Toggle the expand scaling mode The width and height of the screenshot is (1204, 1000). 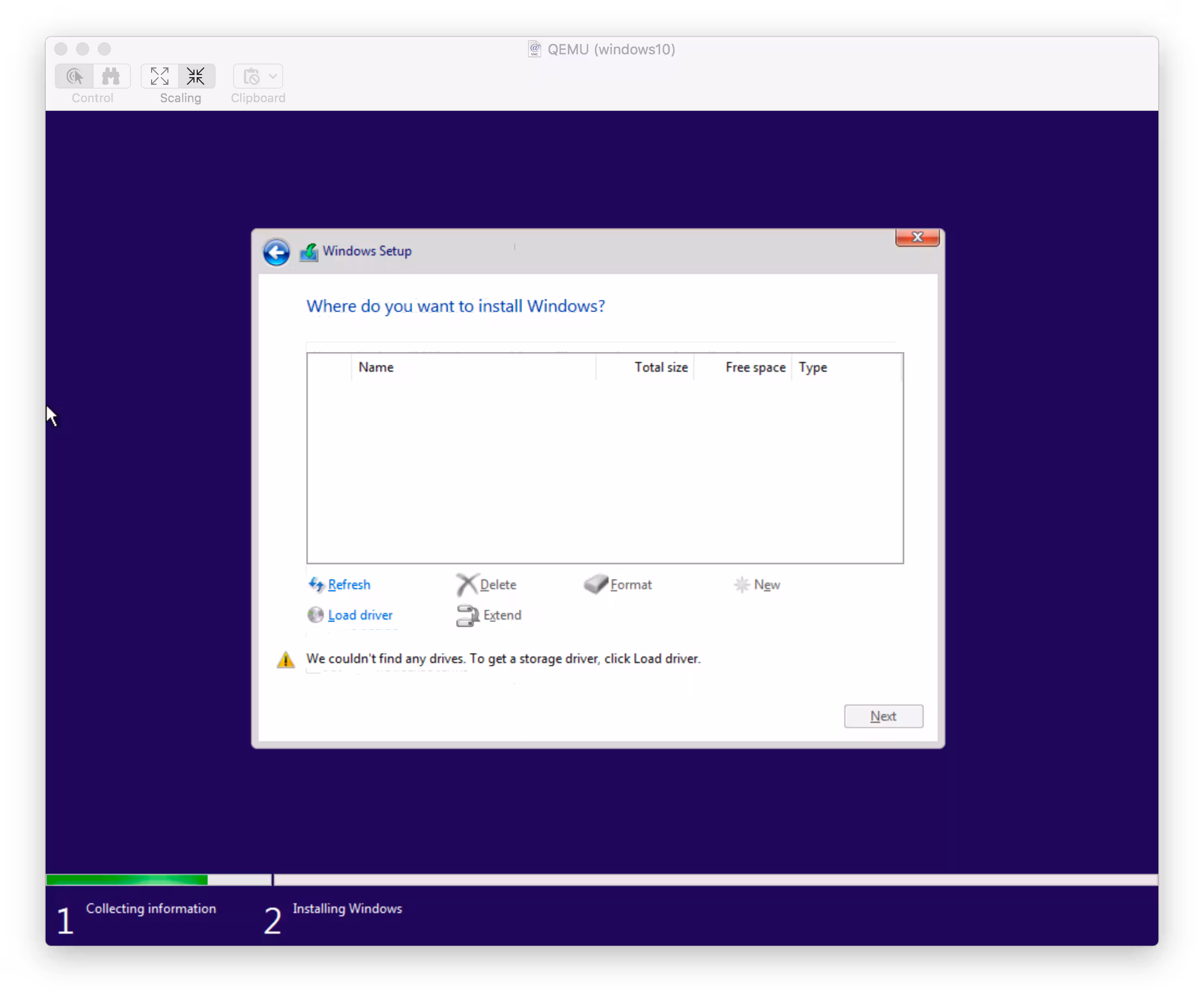point(159,76)
